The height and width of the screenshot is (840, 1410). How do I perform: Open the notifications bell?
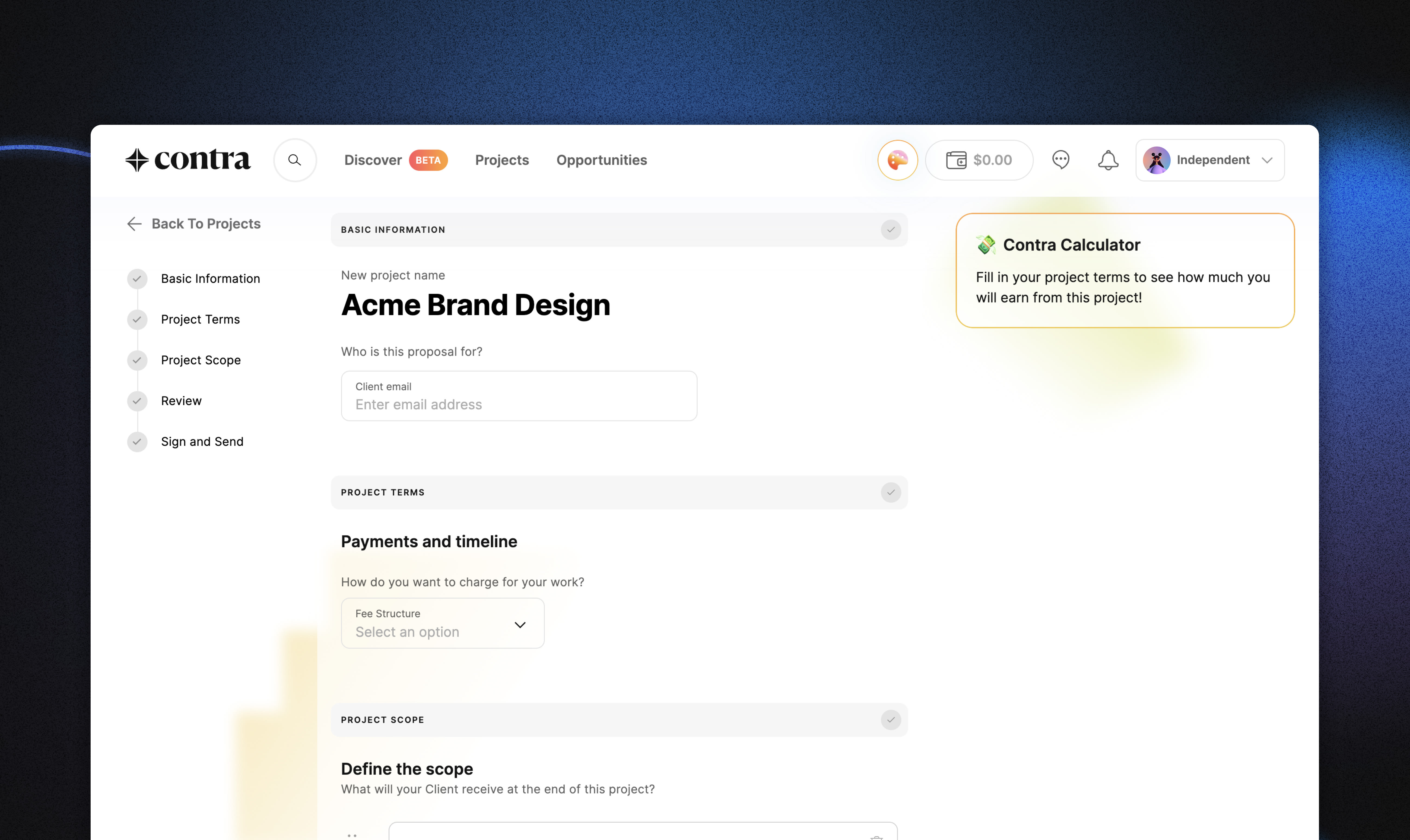1108,160
